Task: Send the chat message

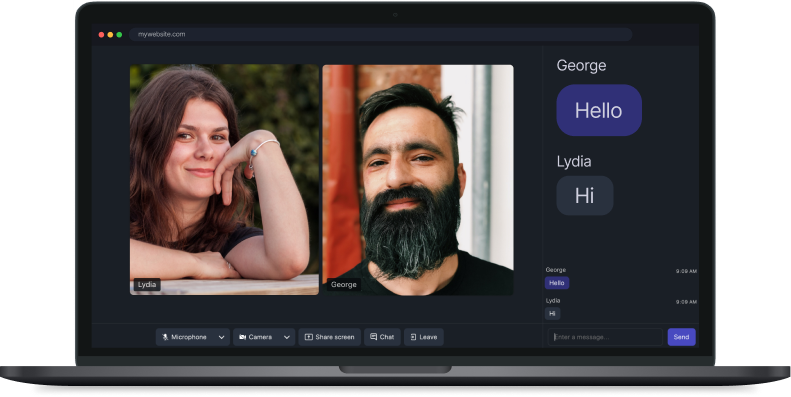Action: (681, 337)
